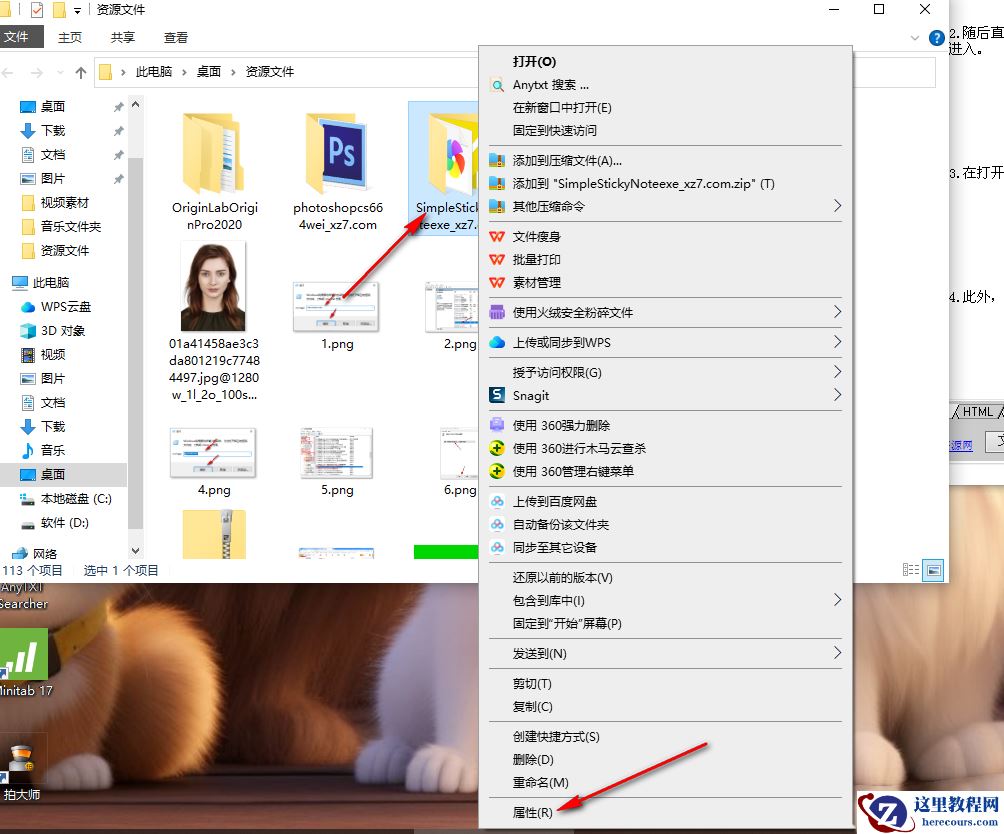1004x834 pixels.
Task: Switch to the 查看 ribbon tab
Action: (x=174, y=36)
